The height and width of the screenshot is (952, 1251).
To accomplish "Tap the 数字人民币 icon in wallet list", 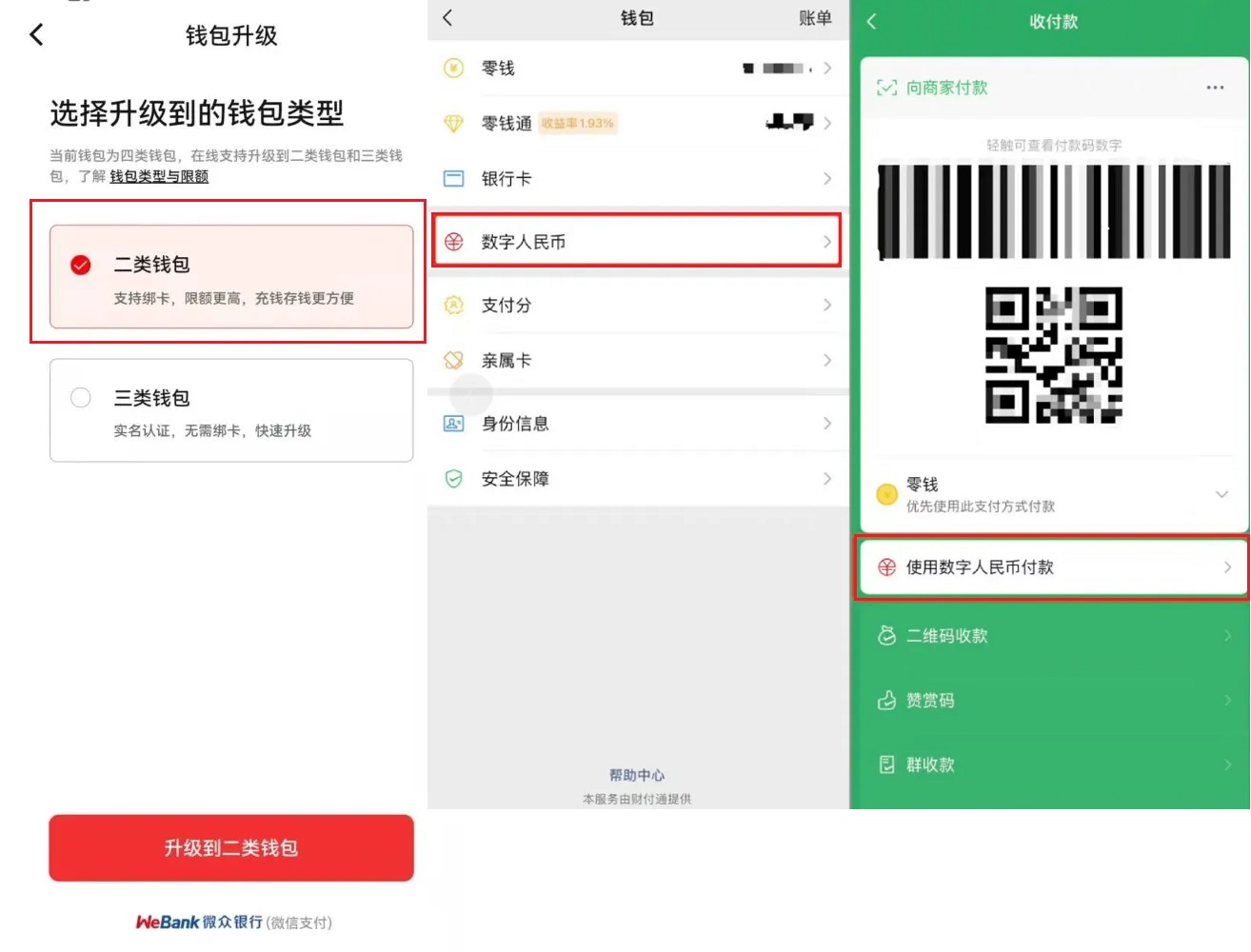I will pyautogui.click(x=454, y=242).
